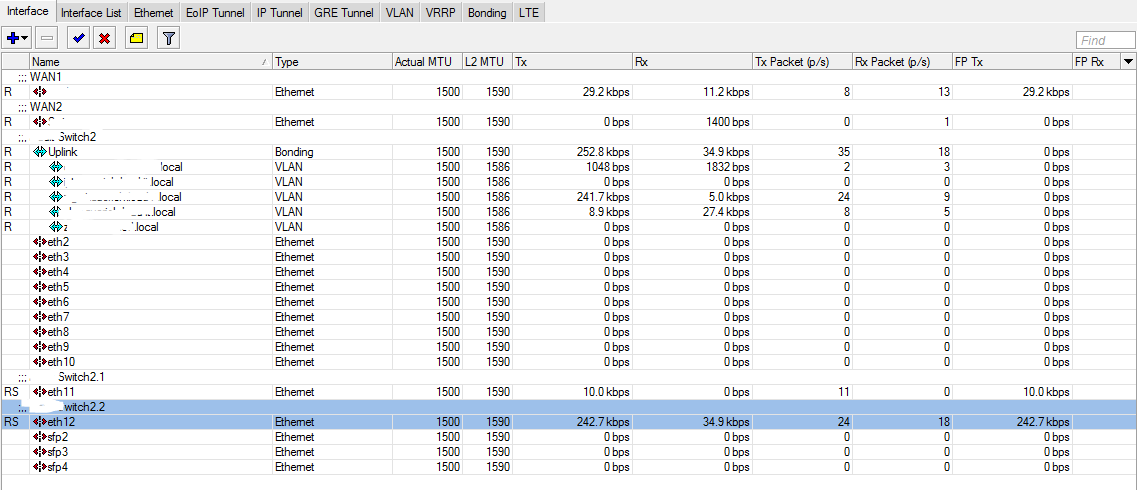
Task: Click the eth6 ethernet icon
Action: click(40, 302)
